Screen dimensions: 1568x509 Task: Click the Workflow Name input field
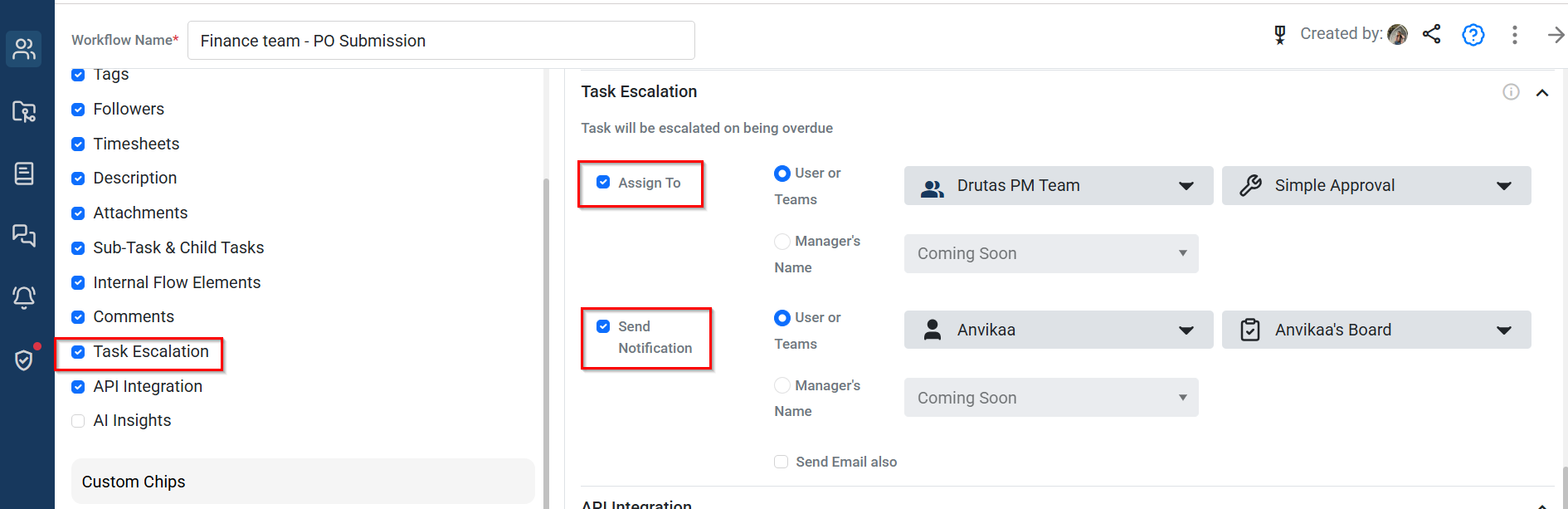tap(441, 41)
